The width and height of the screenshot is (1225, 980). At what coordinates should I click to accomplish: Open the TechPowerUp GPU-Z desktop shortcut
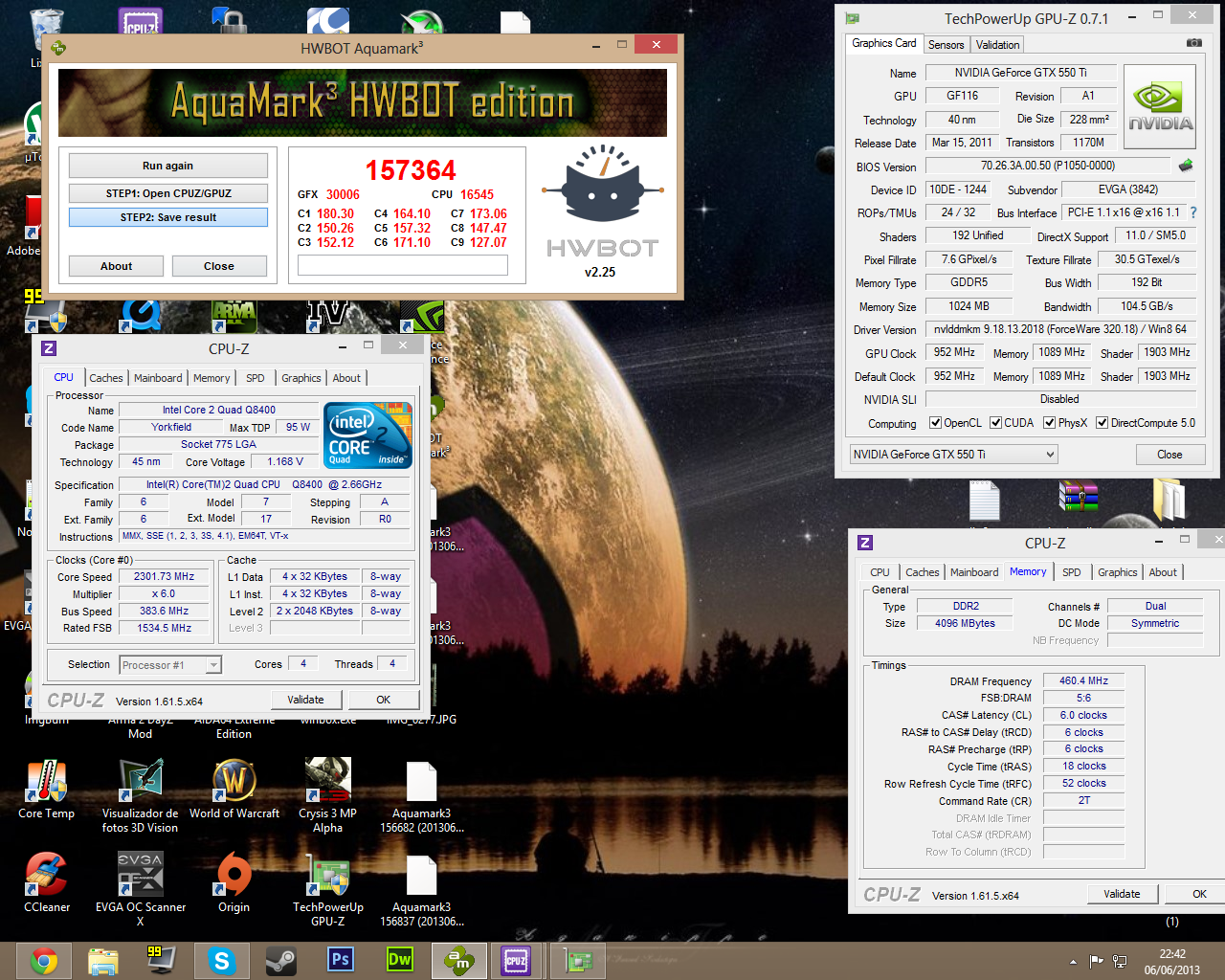tap(328, 889)
